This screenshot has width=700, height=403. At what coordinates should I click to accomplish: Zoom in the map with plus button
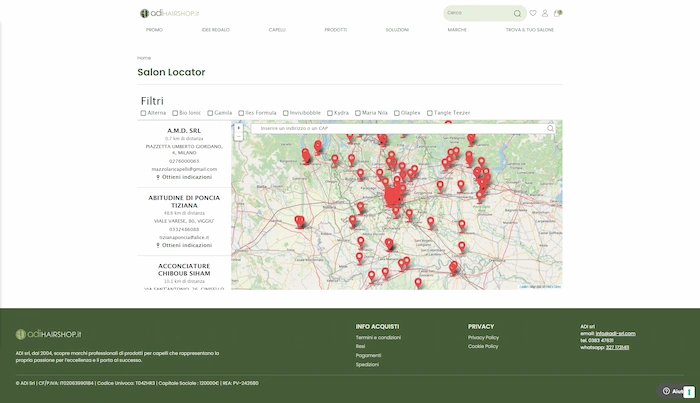[x=238, y=126]
